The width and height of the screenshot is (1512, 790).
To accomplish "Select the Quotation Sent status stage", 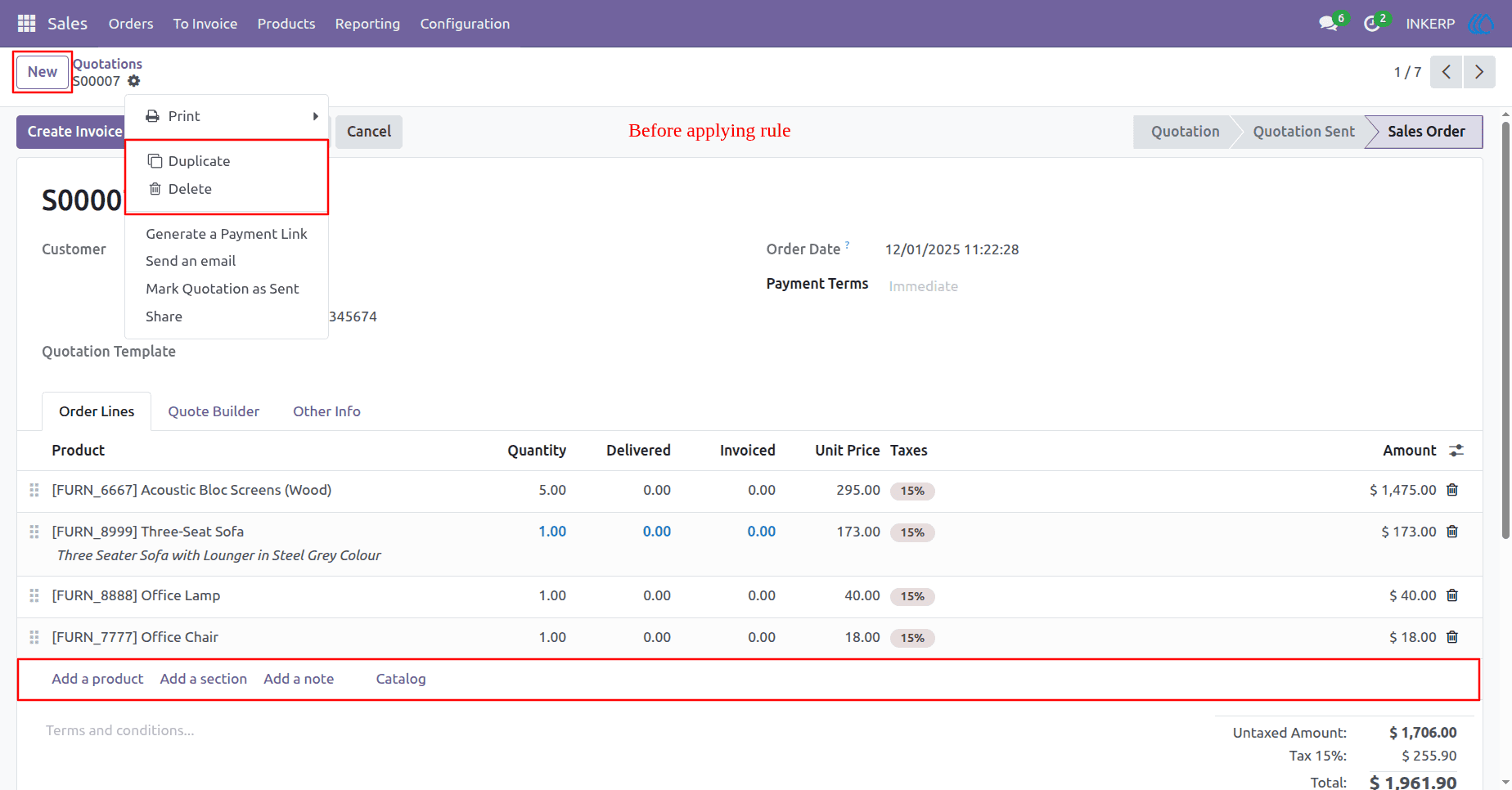I will (1303, 132).
